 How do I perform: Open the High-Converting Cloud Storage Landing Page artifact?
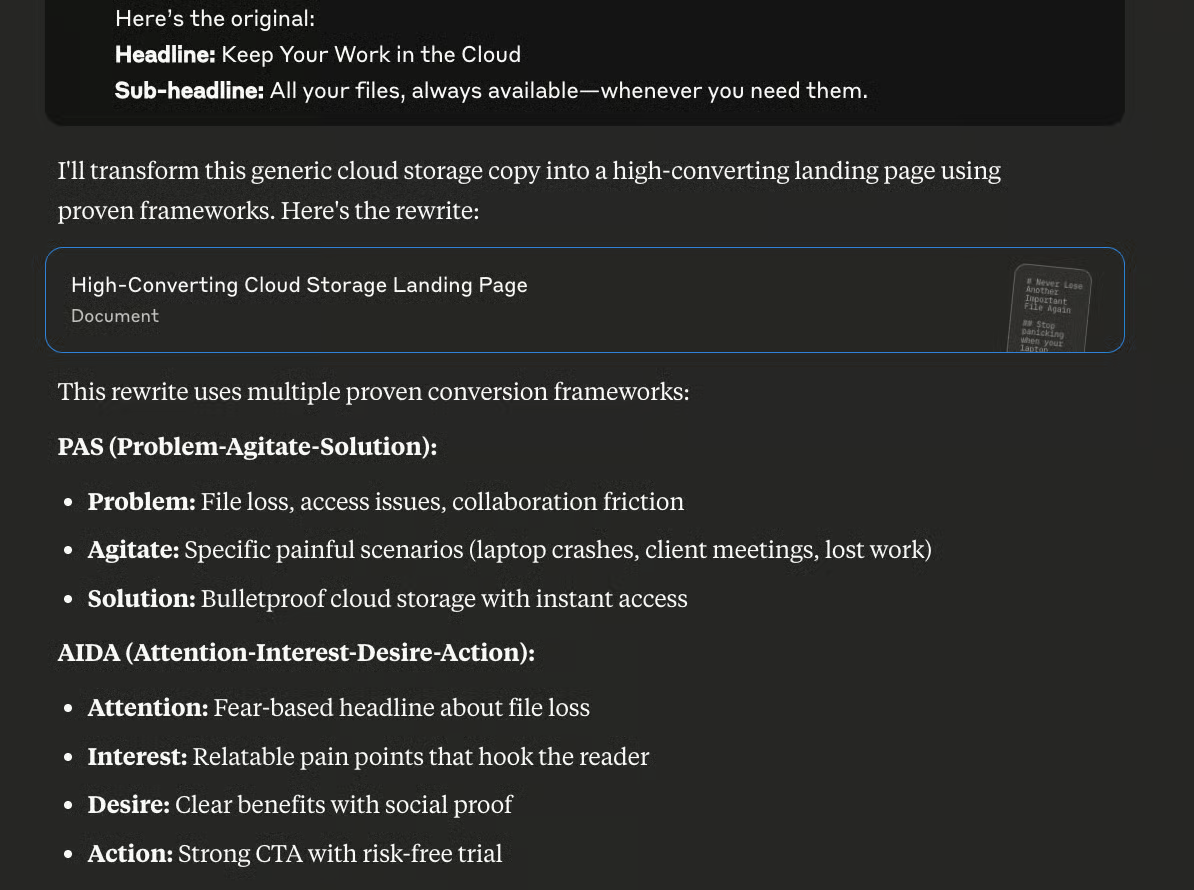584,300
